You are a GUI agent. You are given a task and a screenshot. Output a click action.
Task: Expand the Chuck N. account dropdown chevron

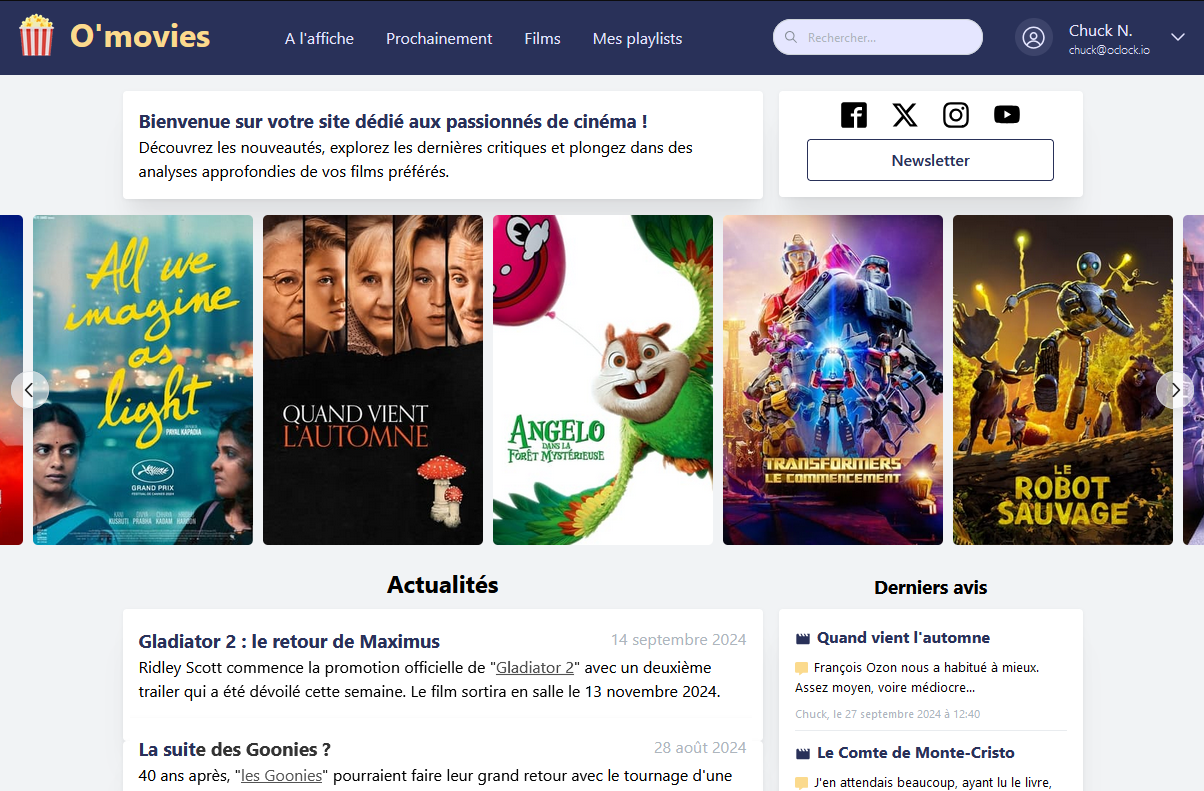[x=1177, y=37]
